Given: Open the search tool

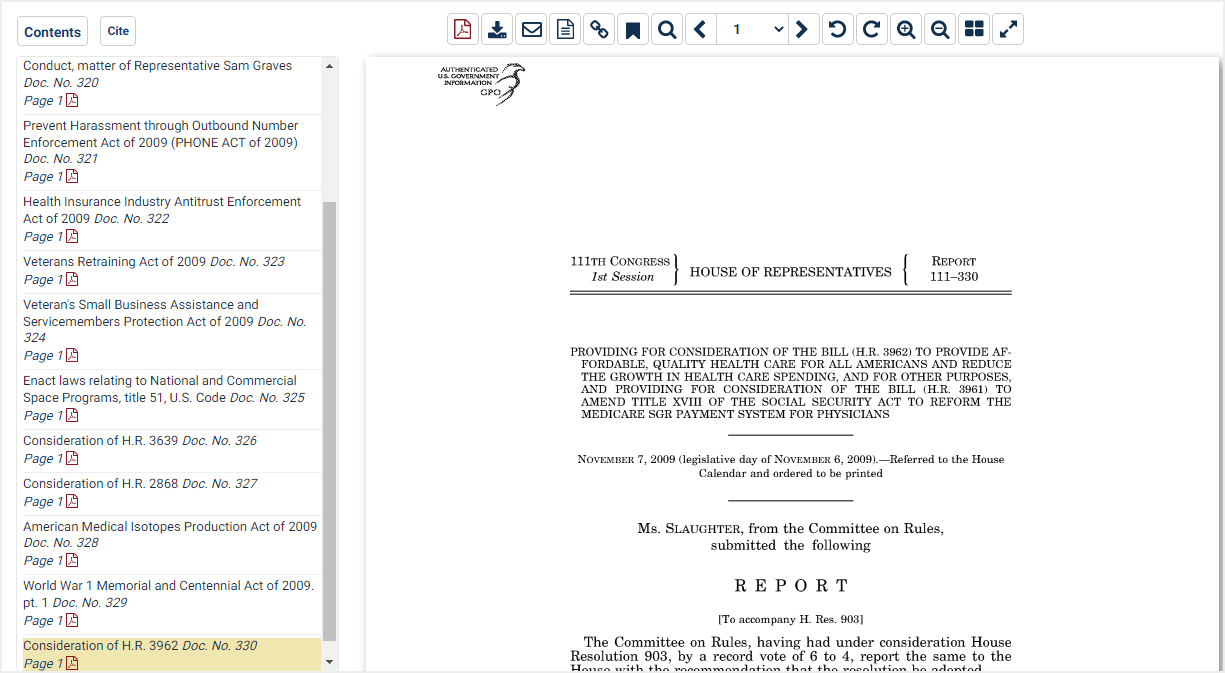Looking at the screenshot, I should [x=666, y=29].
